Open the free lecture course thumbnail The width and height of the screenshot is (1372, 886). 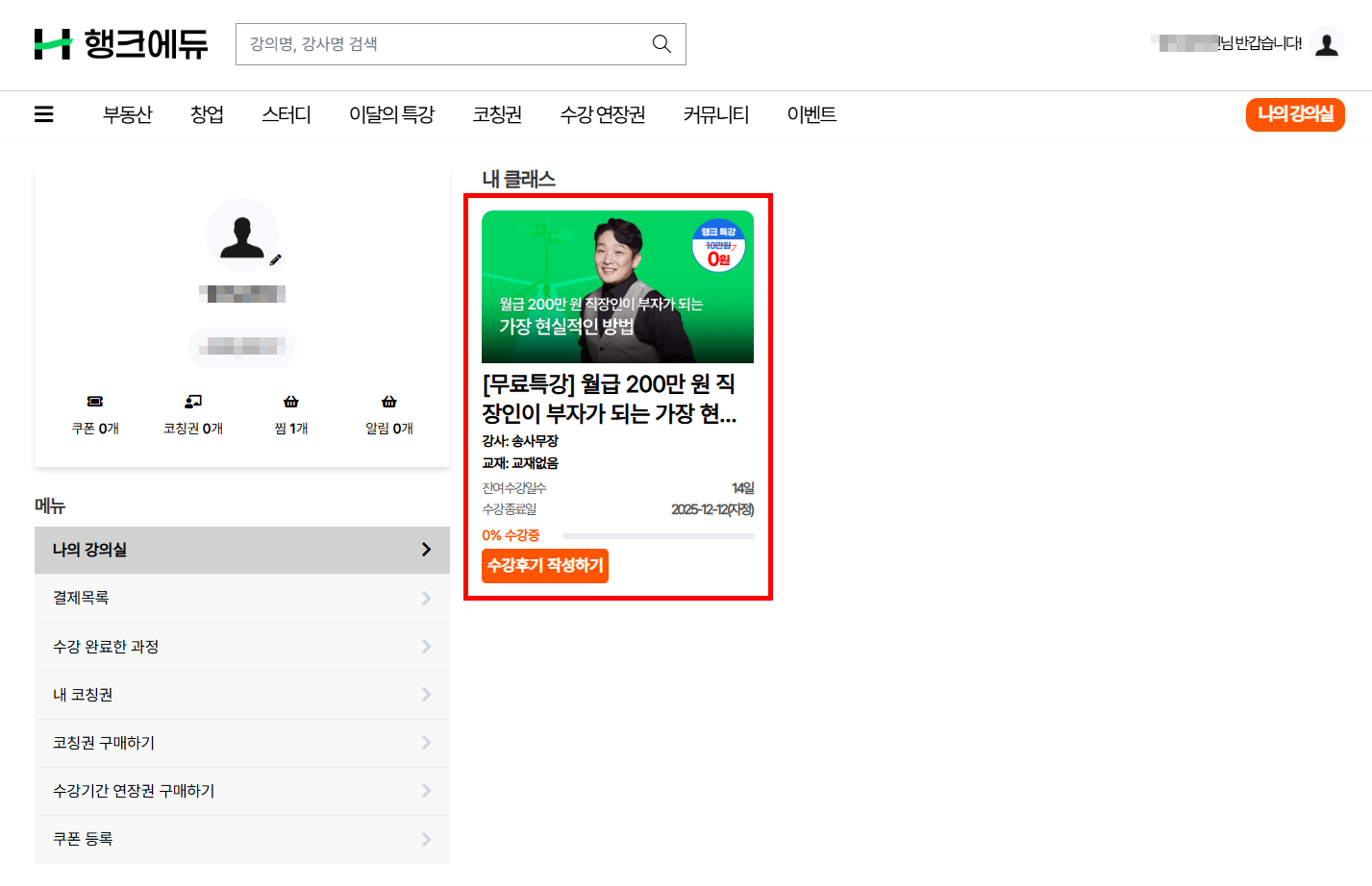[617, 286]
